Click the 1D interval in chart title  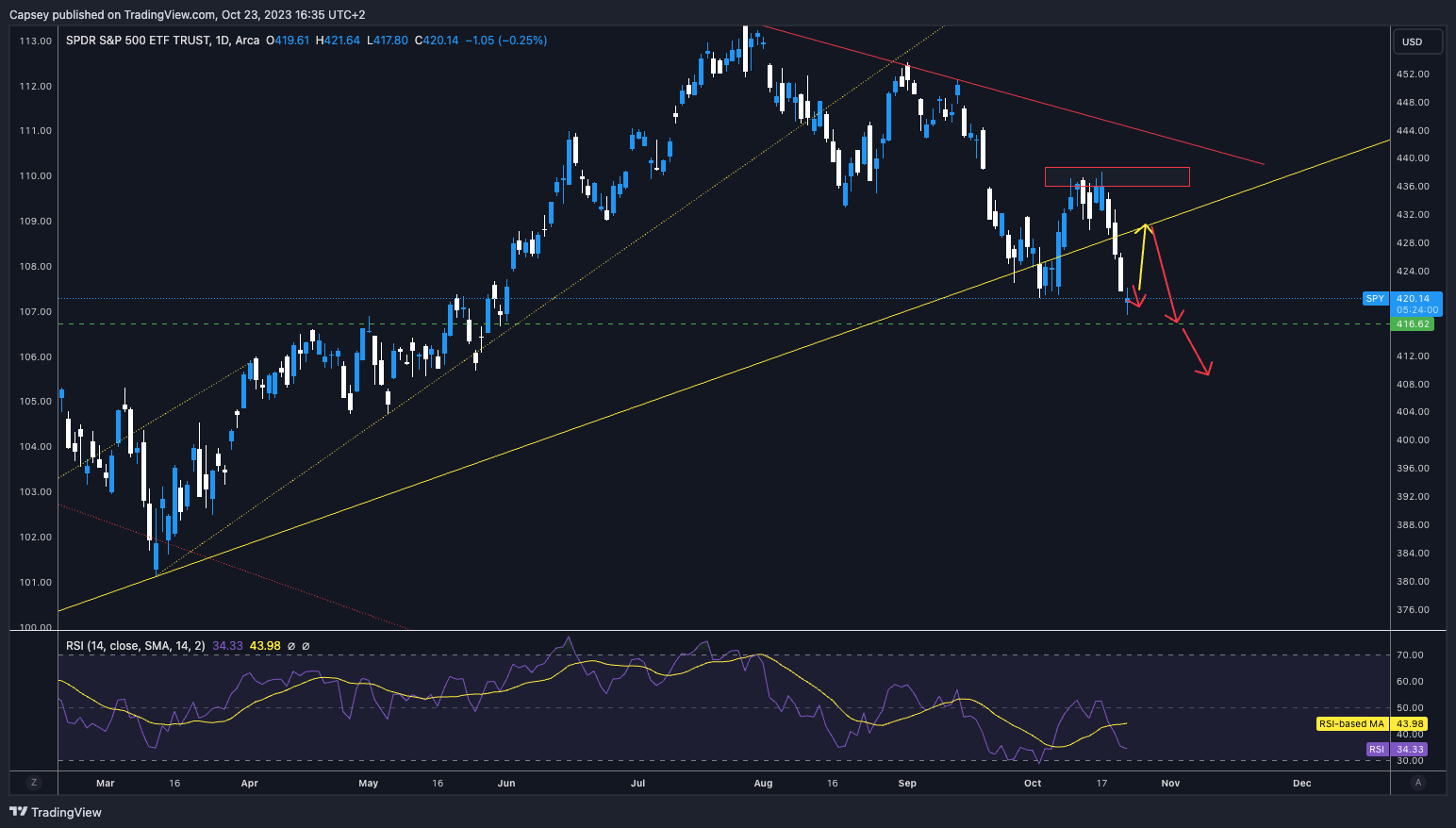click(222, 41)
